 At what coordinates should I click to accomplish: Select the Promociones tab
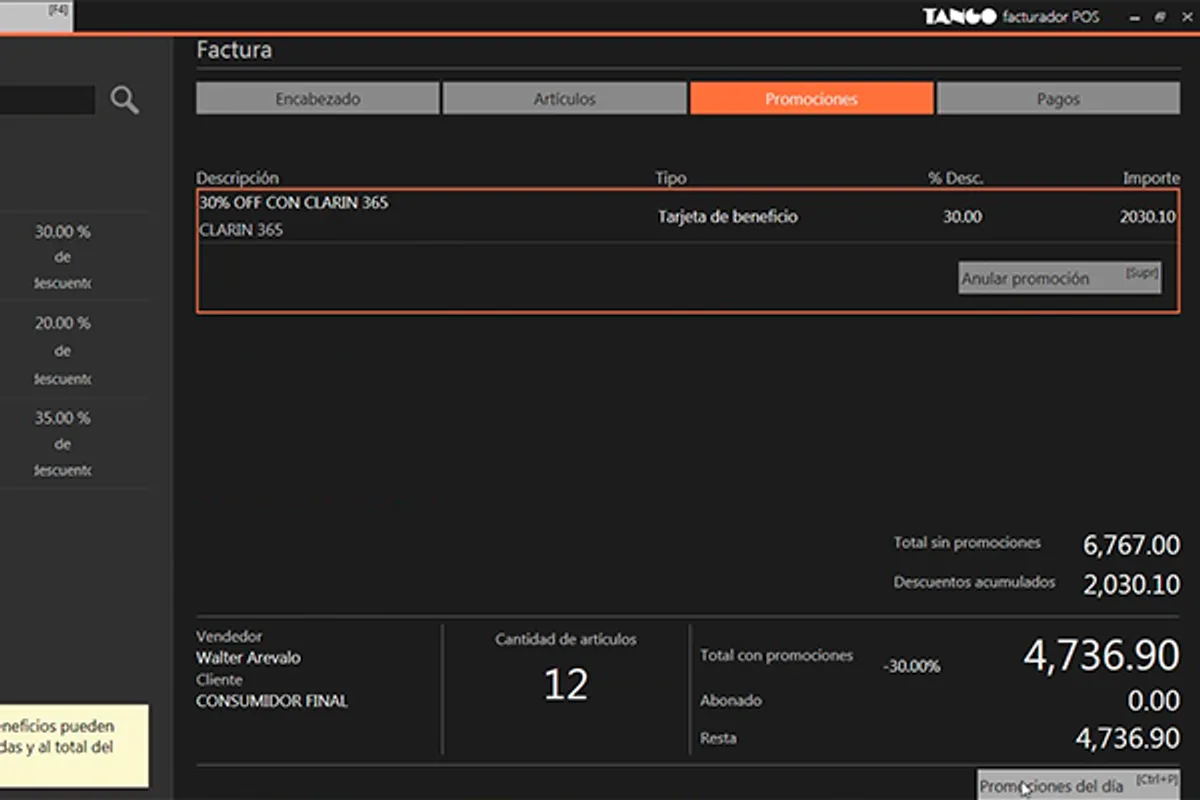pos(811,99)
